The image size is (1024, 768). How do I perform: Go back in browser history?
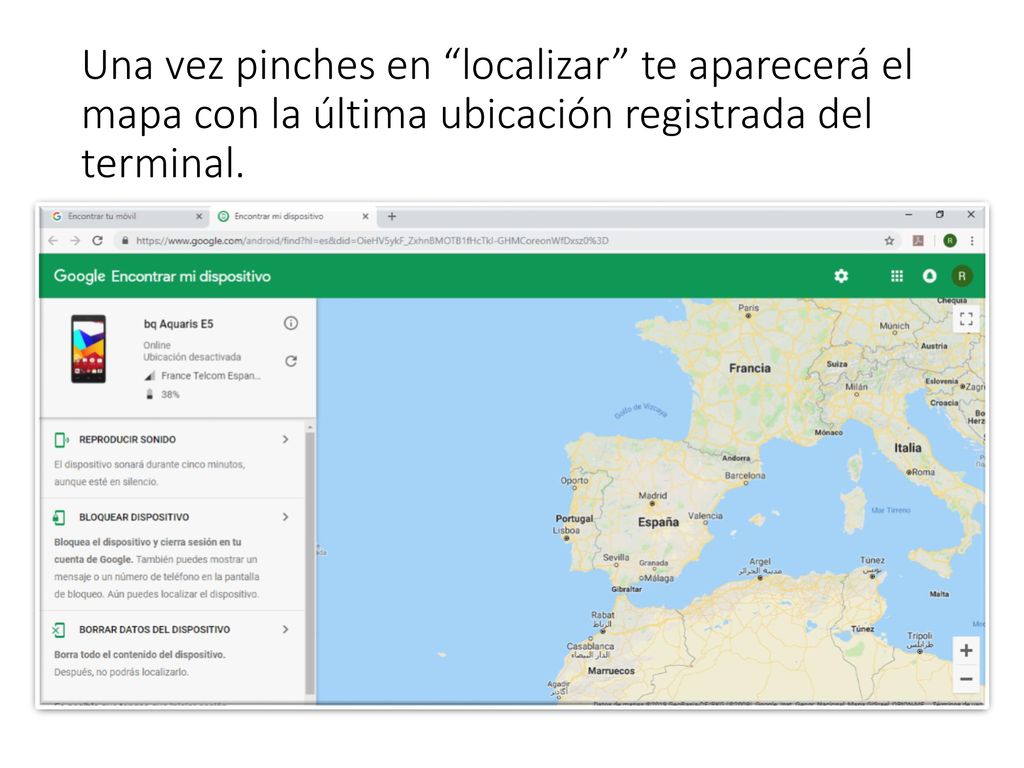click(x=53, y=240)
